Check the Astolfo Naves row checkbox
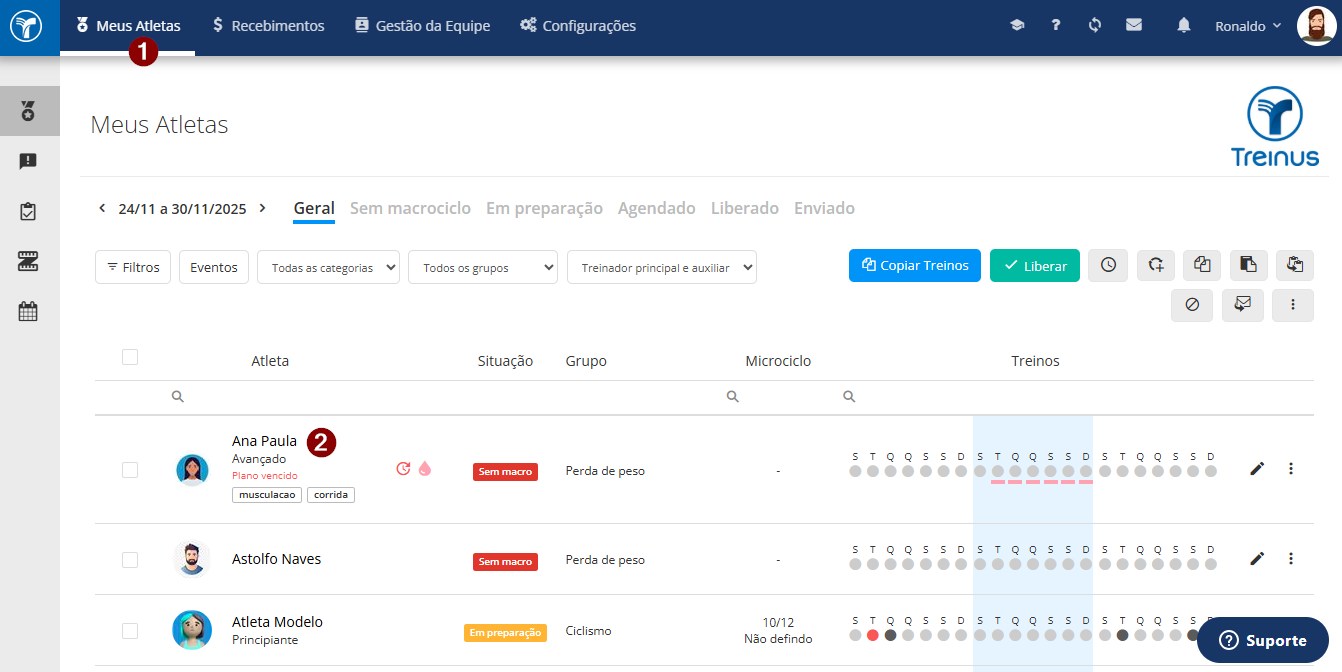 coord(130,560)
